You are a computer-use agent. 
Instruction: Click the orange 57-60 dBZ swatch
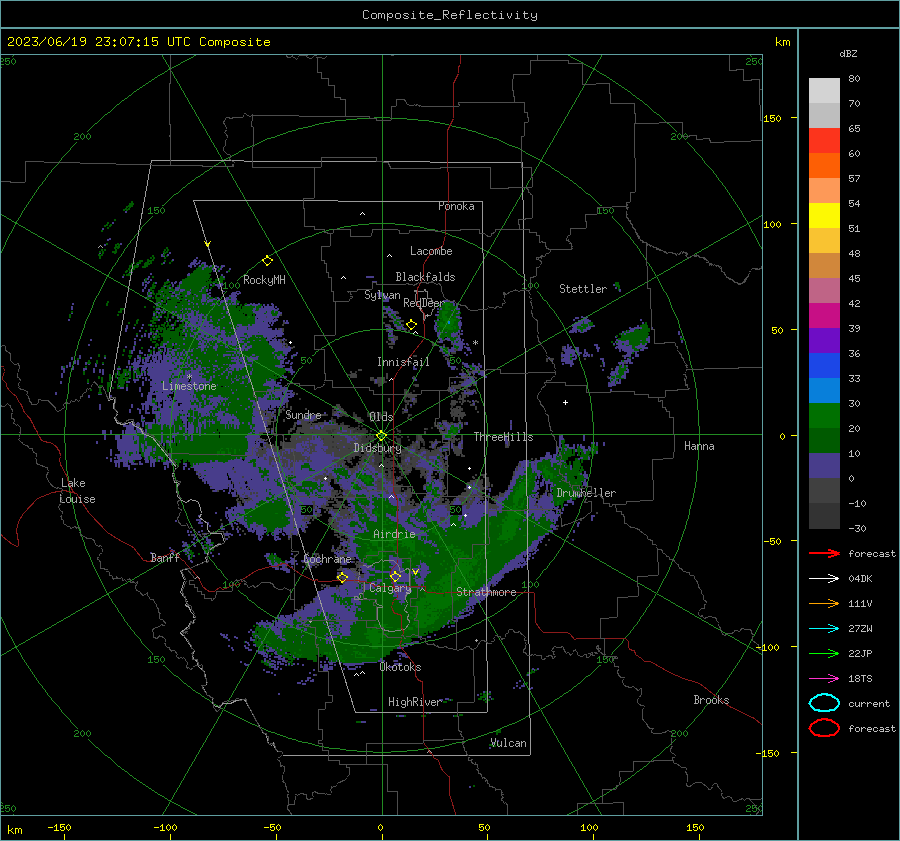coord(824,166)
